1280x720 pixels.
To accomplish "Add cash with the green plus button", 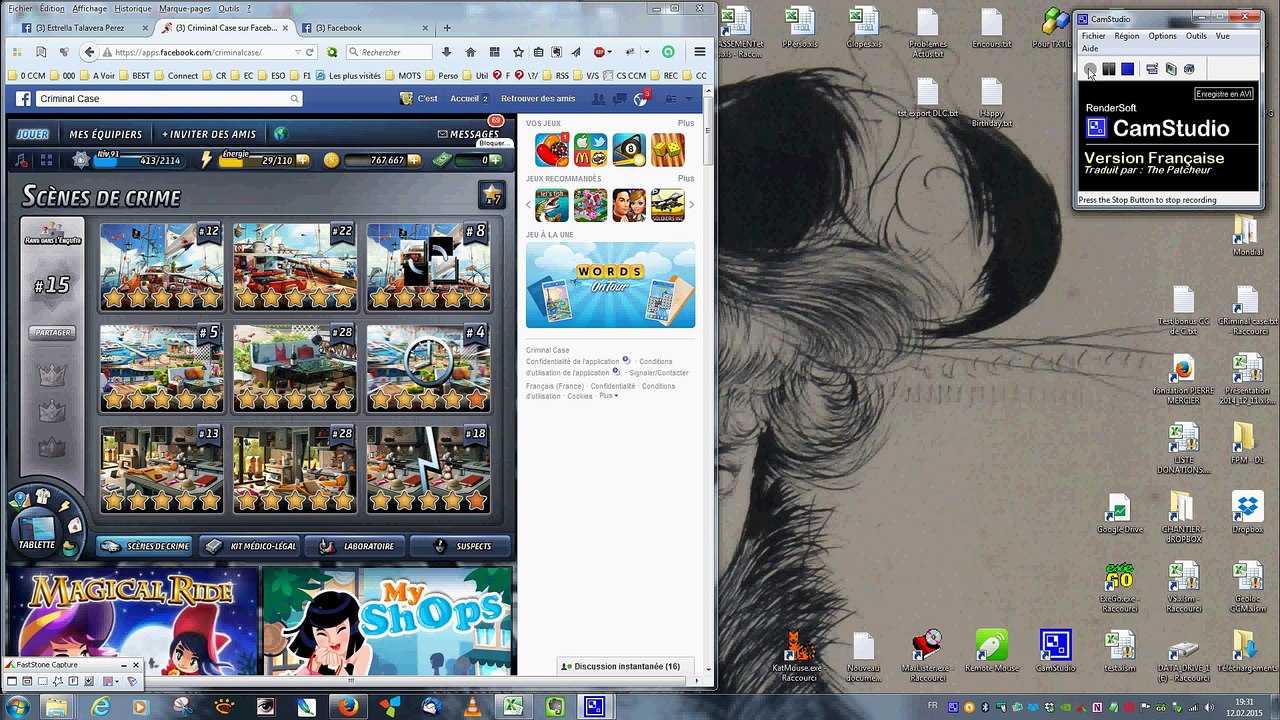I will (494, 160).
